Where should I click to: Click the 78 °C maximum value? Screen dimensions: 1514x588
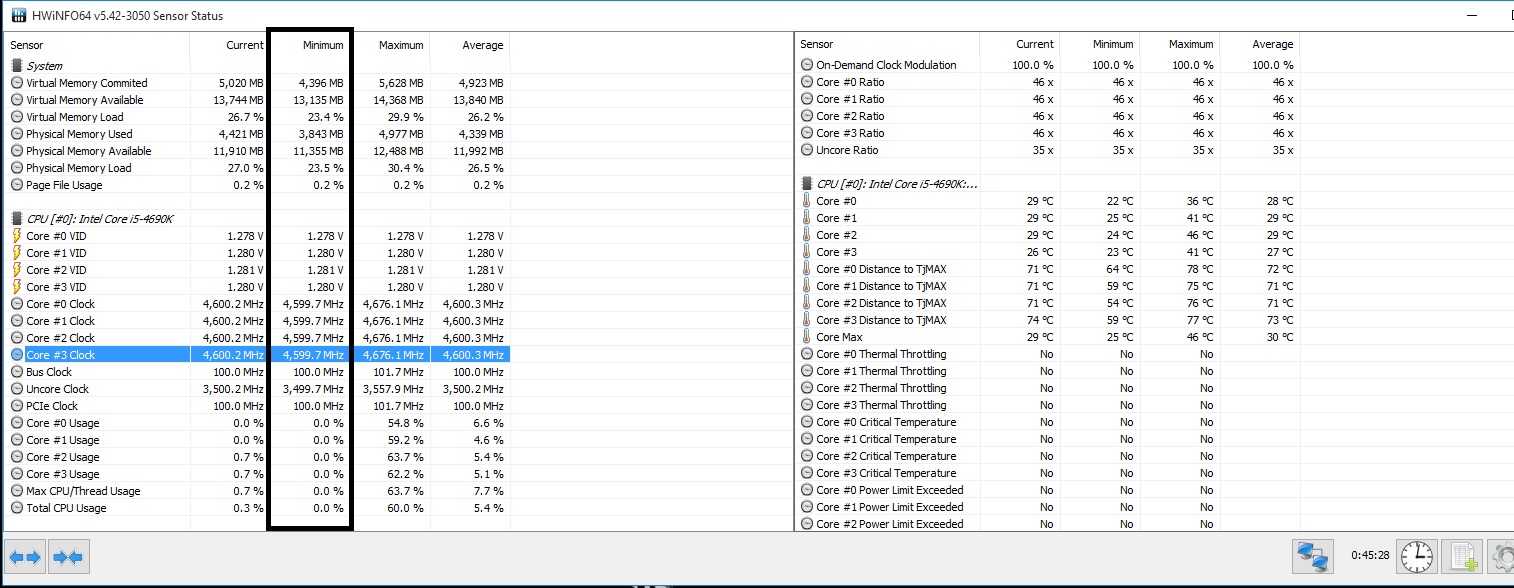tap(1200, 269)
